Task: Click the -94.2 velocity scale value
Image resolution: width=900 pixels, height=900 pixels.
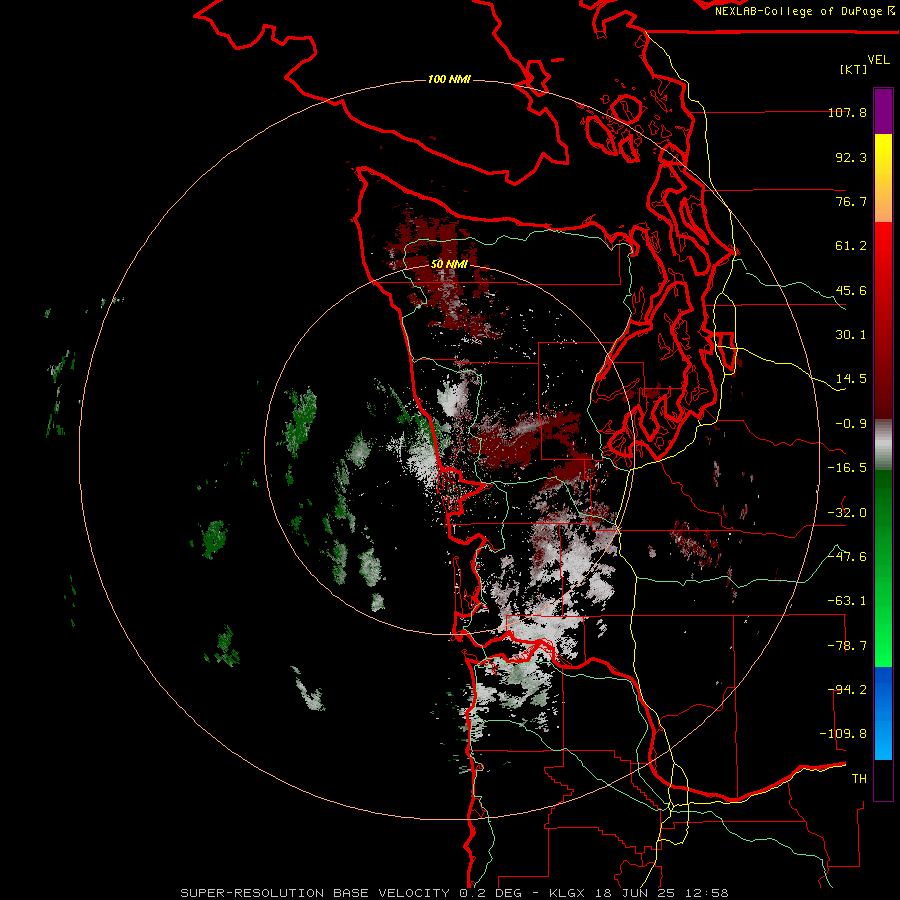Action: (x=847, y=690)
